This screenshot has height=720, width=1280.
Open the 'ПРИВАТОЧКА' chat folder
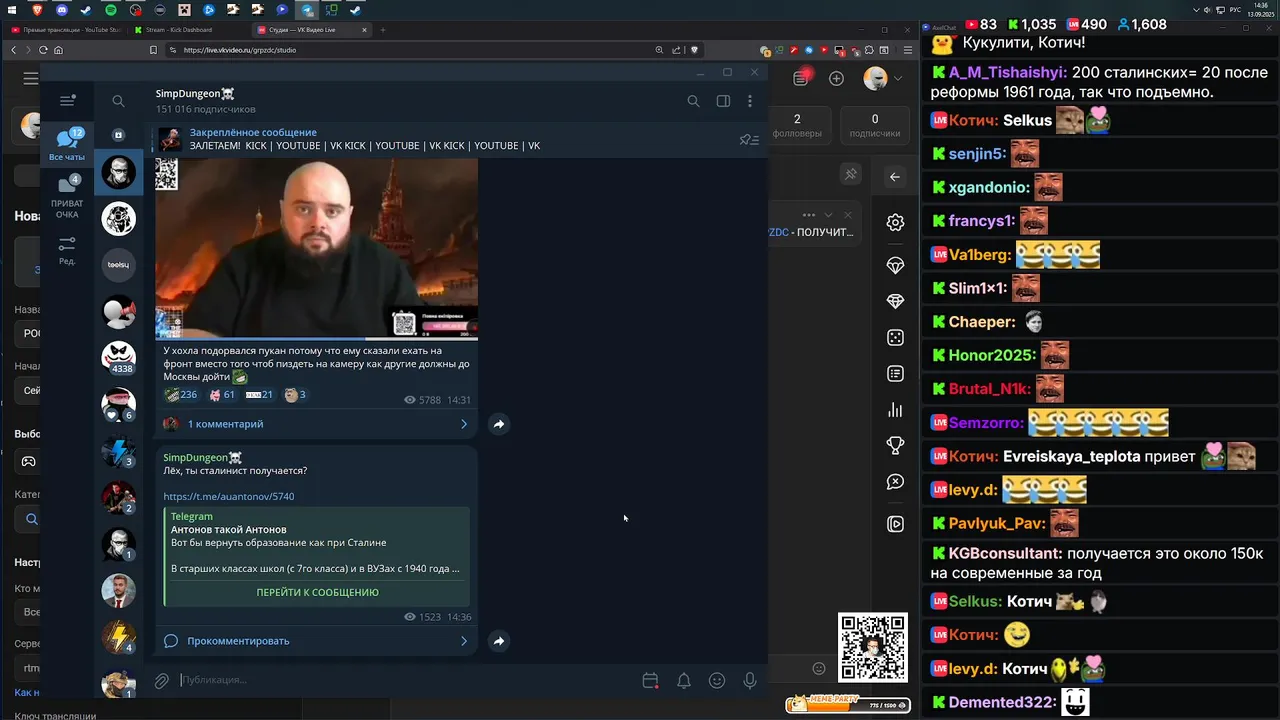[67, 197]
